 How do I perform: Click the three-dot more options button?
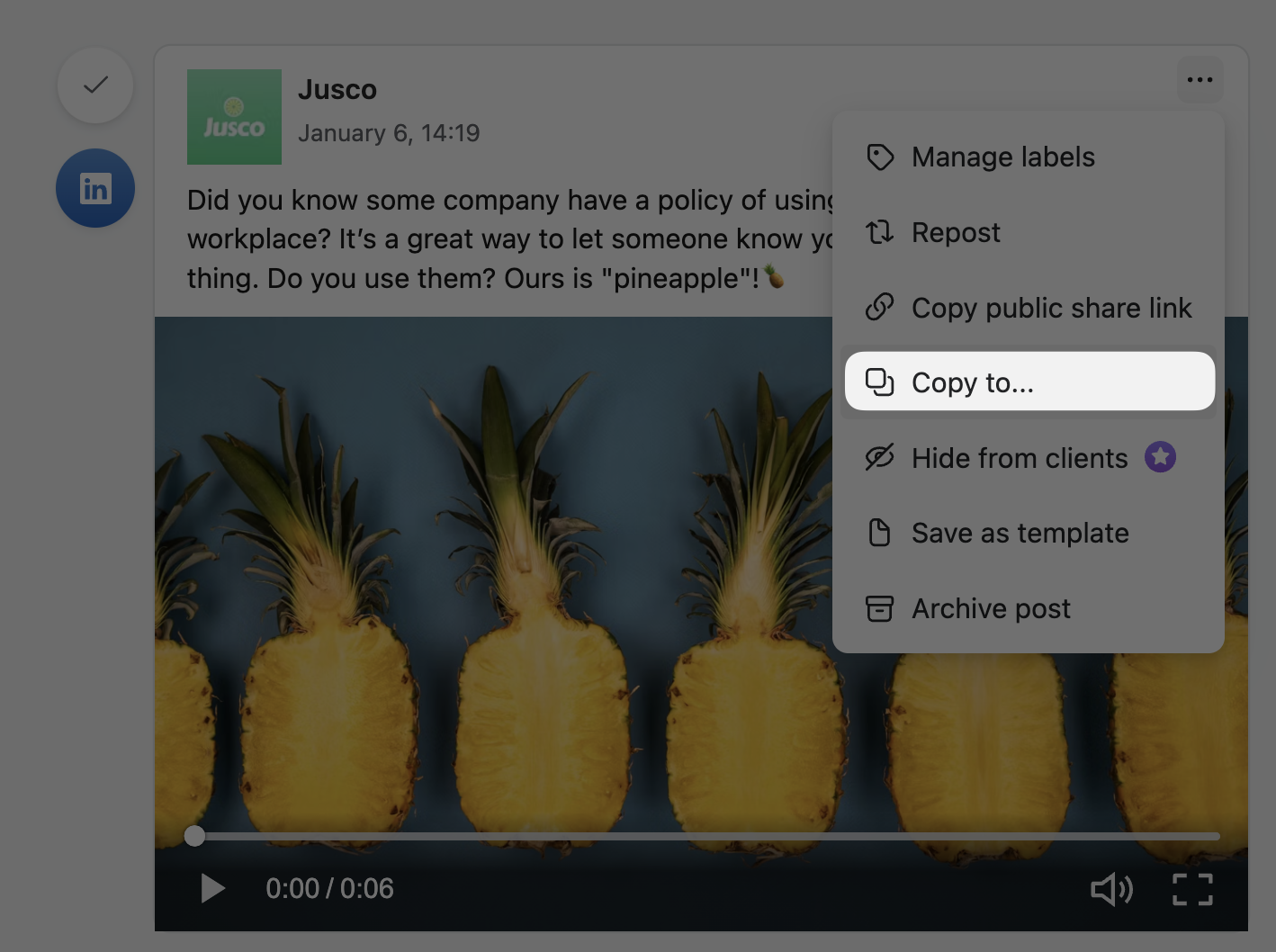pos(1199,80)
